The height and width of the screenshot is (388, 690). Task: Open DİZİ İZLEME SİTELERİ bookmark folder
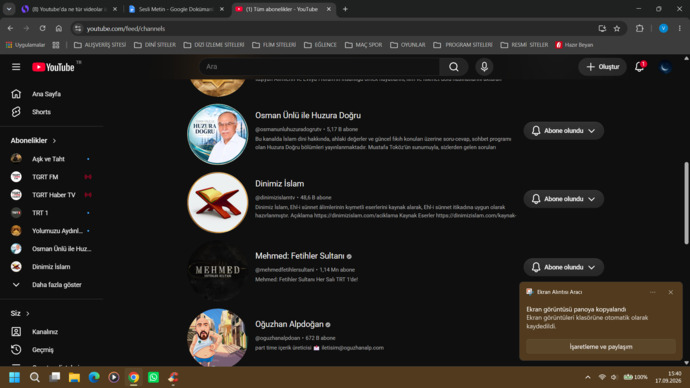tap(214, 45)
